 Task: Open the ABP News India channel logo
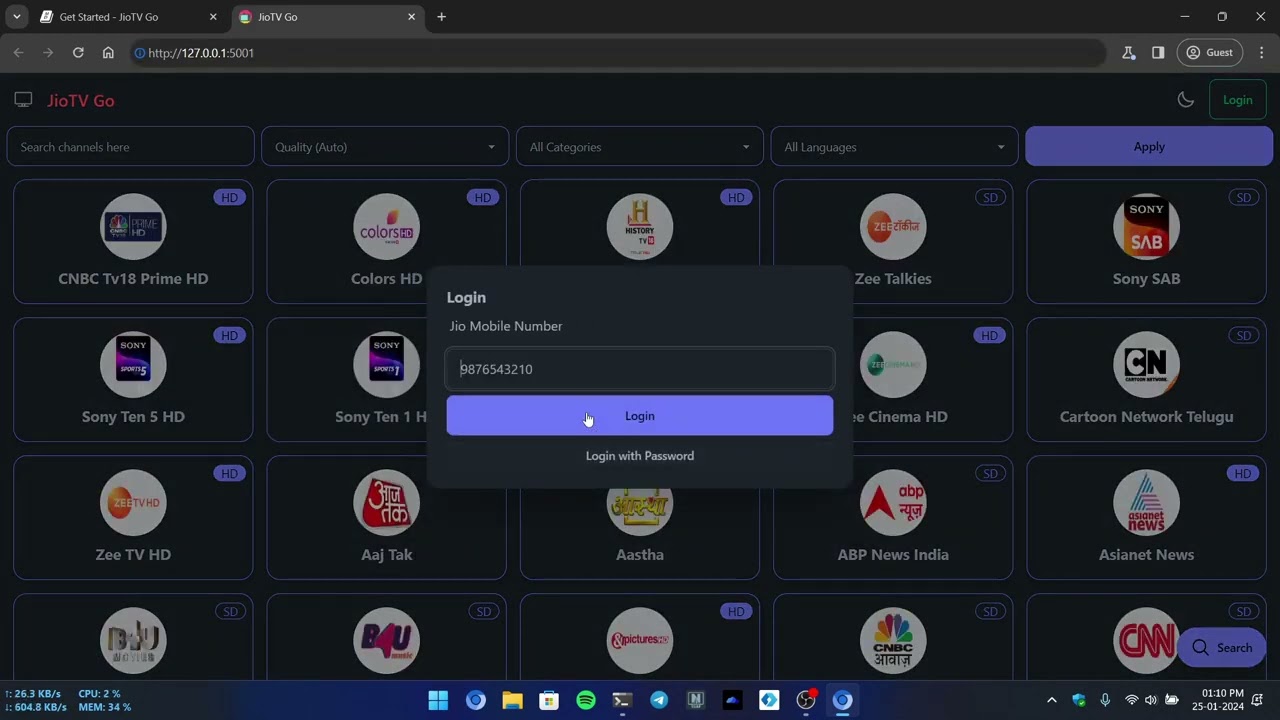(x=893, y=502)
